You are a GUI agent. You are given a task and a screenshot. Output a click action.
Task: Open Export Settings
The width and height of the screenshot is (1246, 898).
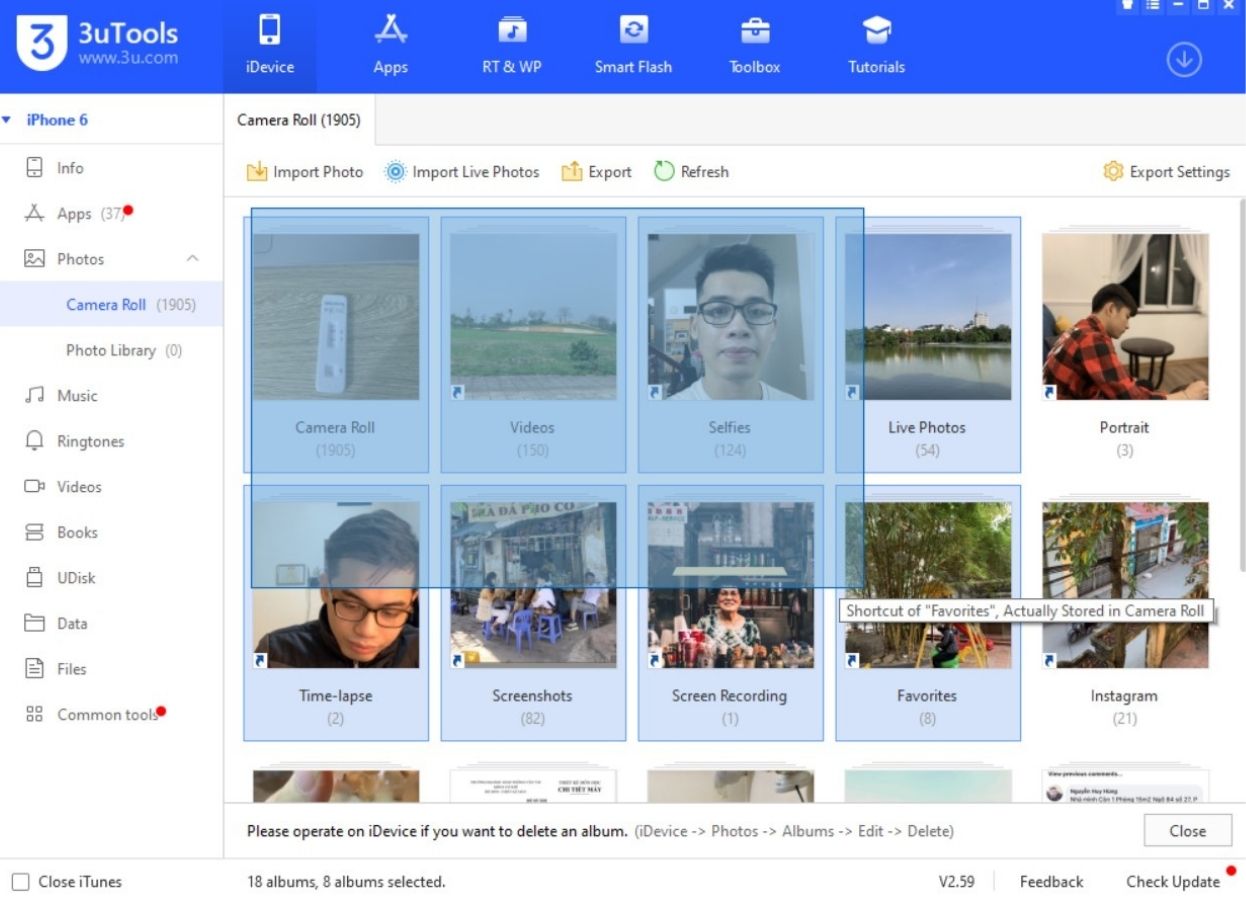[x=1166, y=172]
